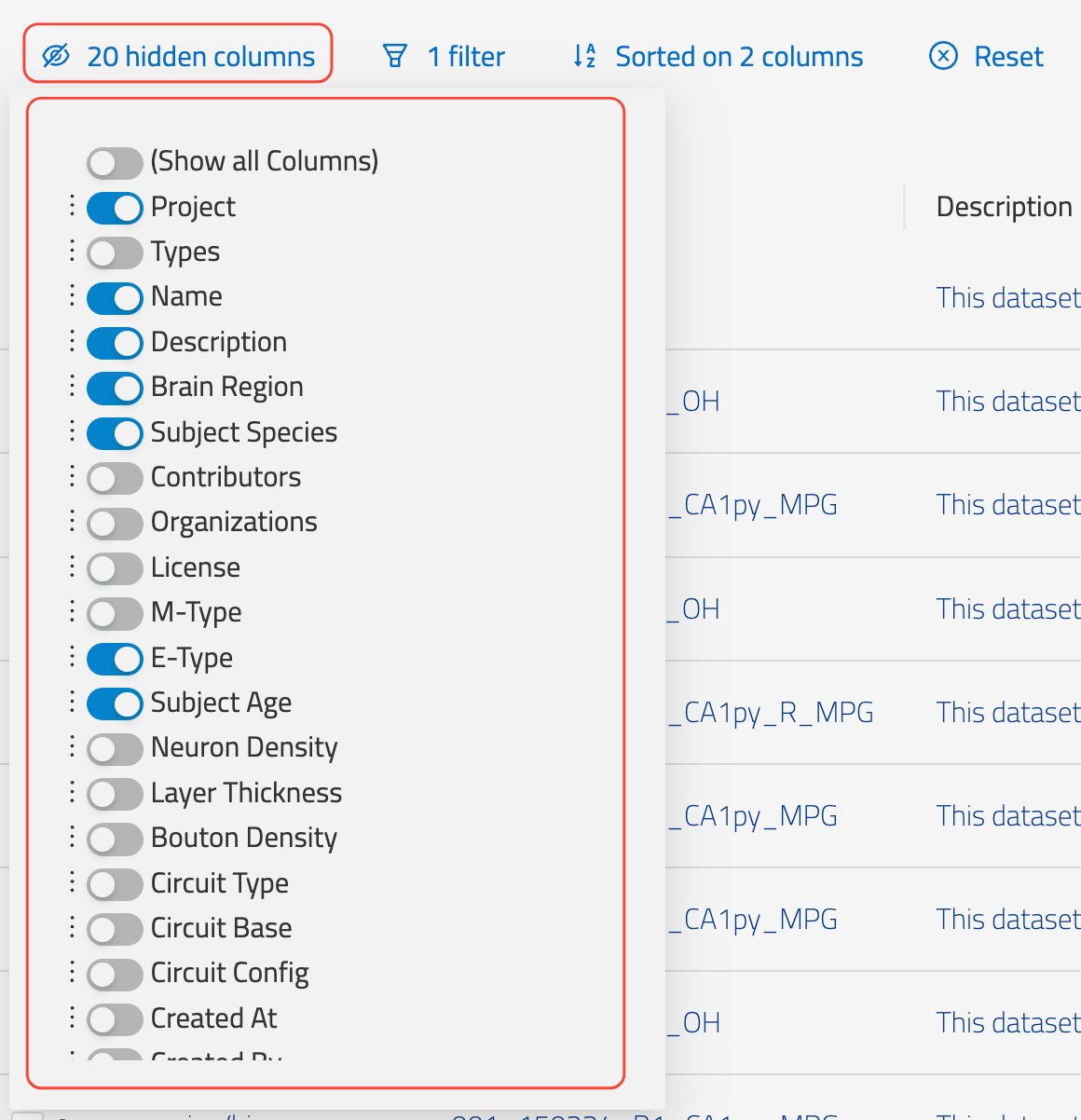1081x1120 pixels.
Task: Disable the Brain Region toggle
Action: 115,388
